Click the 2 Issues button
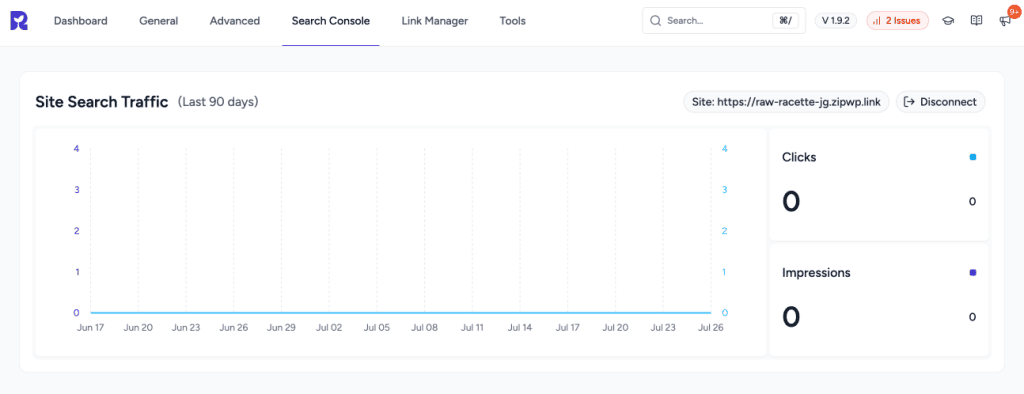The image size is (1024, 394). point(897,21)
